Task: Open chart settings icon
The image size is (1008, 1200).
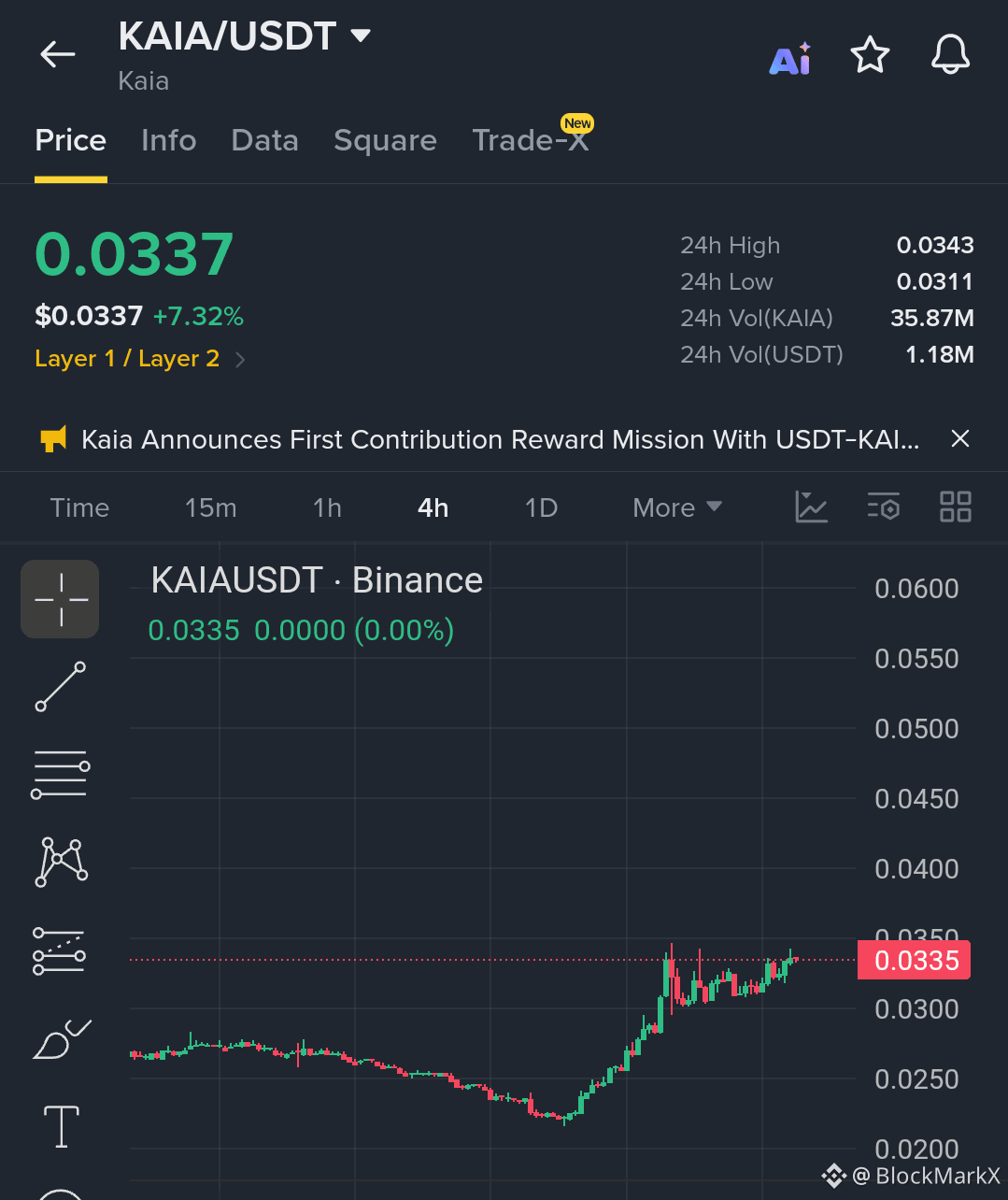Action: (883, 506)
